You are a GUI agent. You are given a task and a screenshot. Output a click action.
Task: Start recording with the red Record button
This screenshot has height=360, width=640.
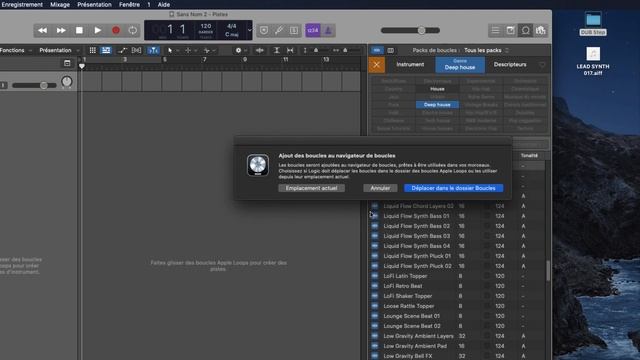coord(116,31)
